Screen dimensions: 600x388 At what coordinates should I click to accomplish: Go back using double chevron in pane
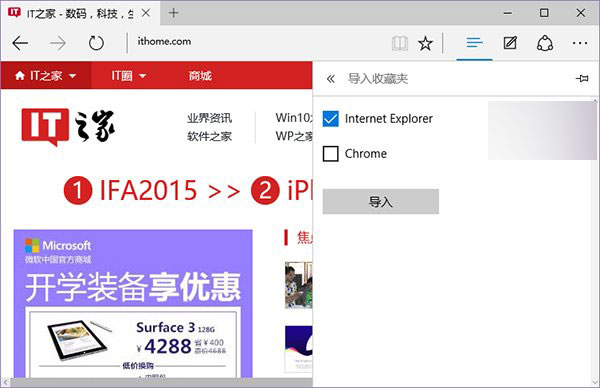[x=331, y=79]
